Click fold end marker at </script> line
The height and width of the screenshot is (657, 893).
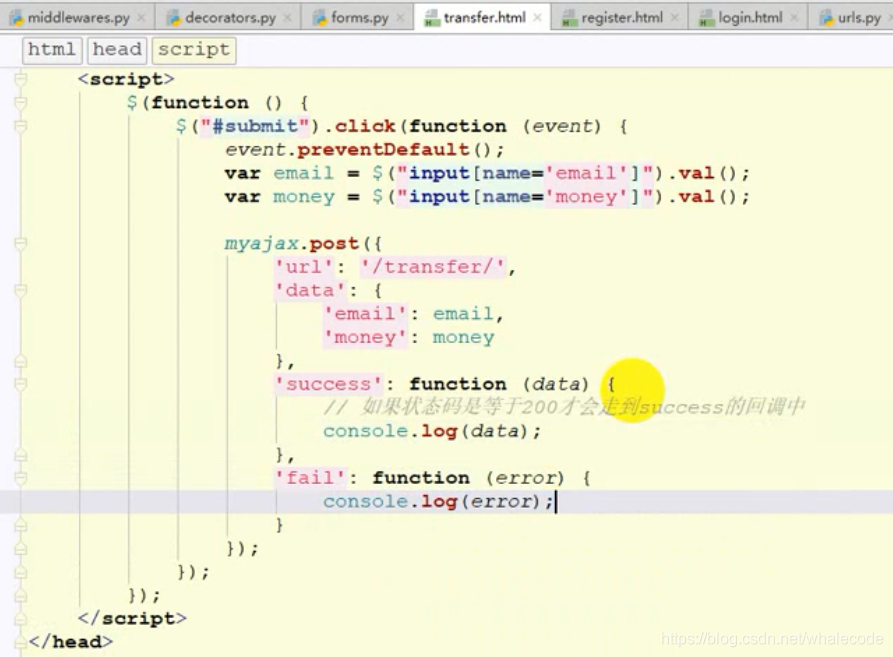[21, 619]
